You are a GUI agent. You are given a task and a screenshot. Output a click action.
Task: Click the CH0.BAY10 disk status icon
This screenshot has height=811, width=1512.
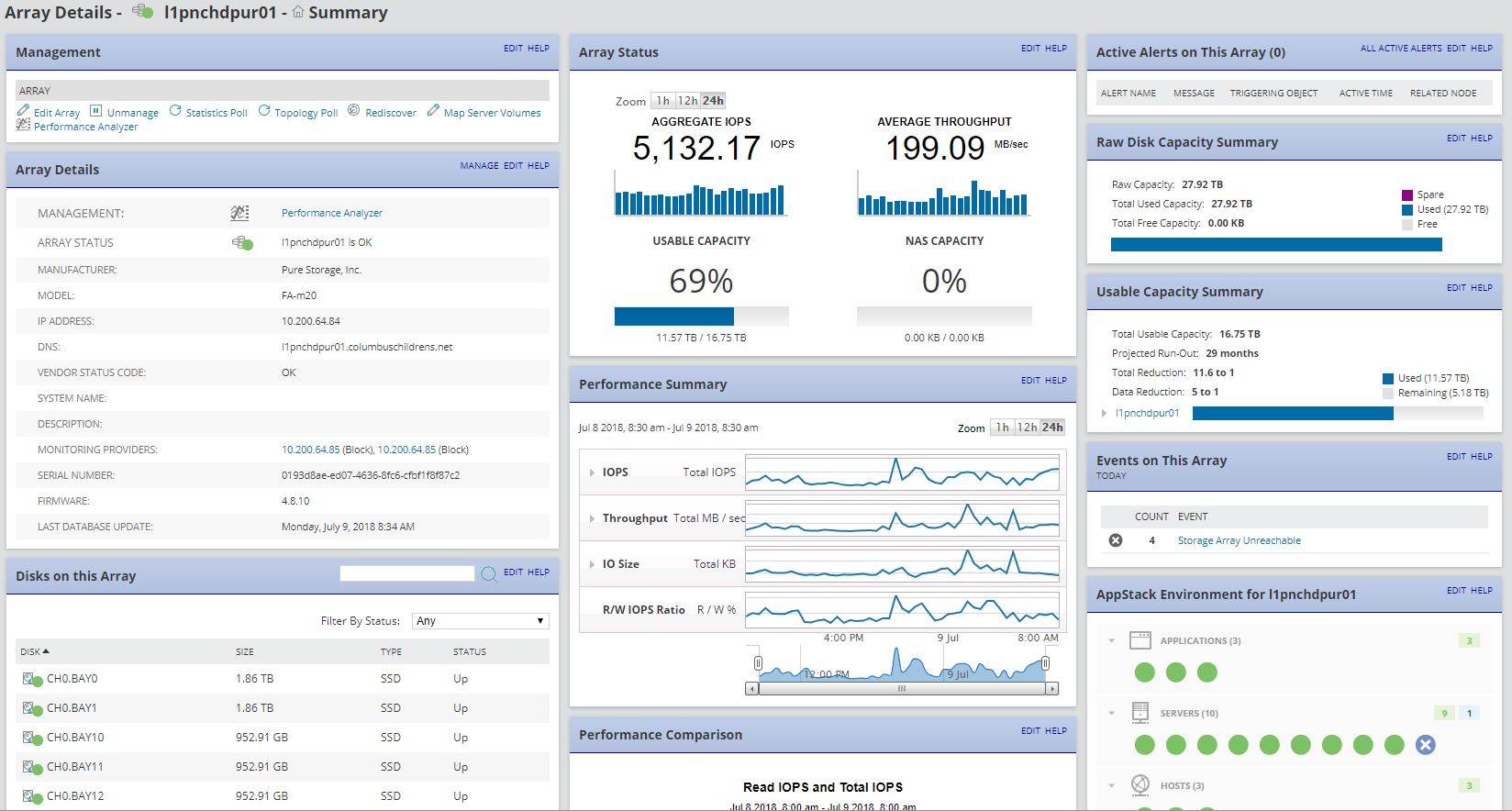click(x=32, y=739)
